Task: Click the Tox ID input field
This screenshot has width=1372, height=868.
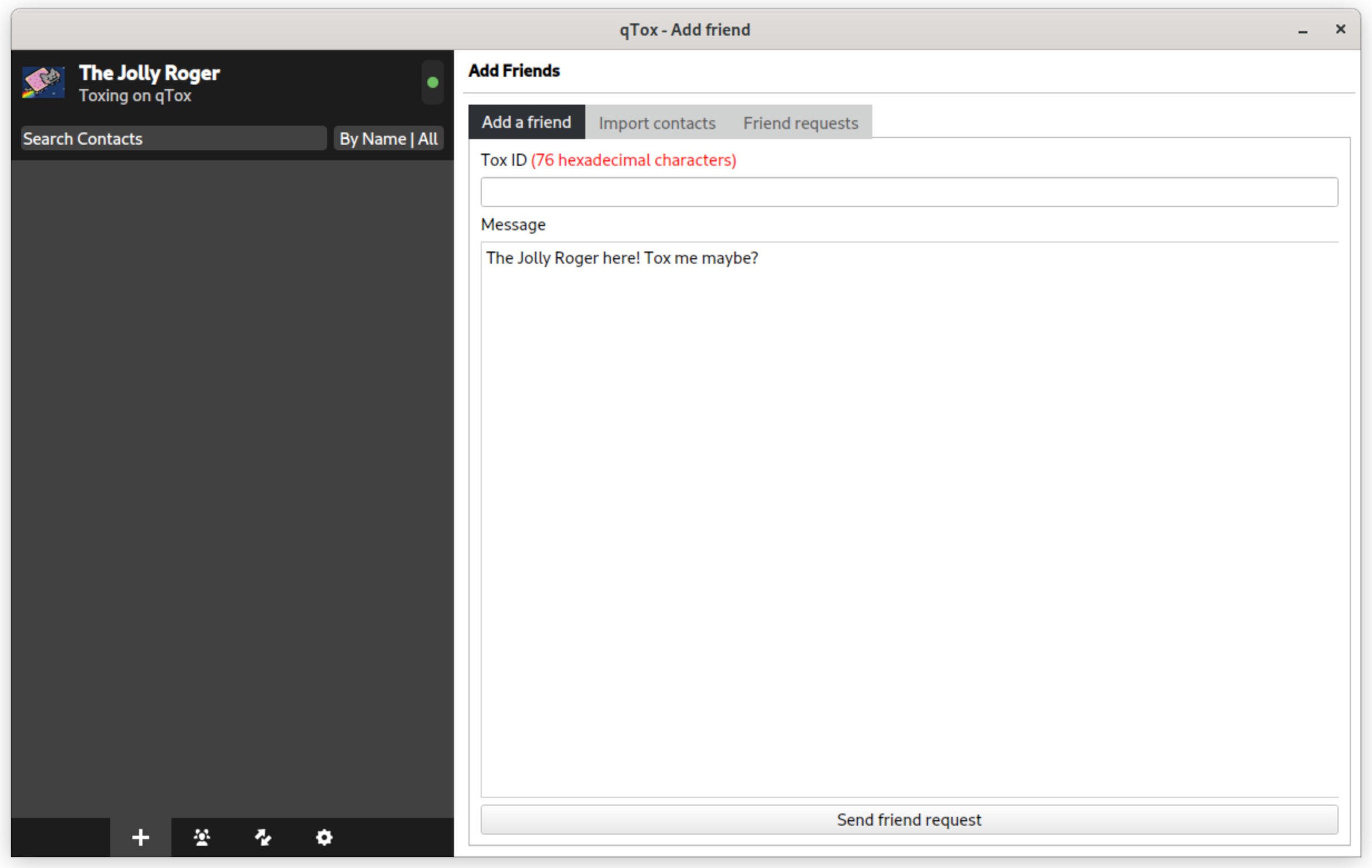Action: point(909,192)
